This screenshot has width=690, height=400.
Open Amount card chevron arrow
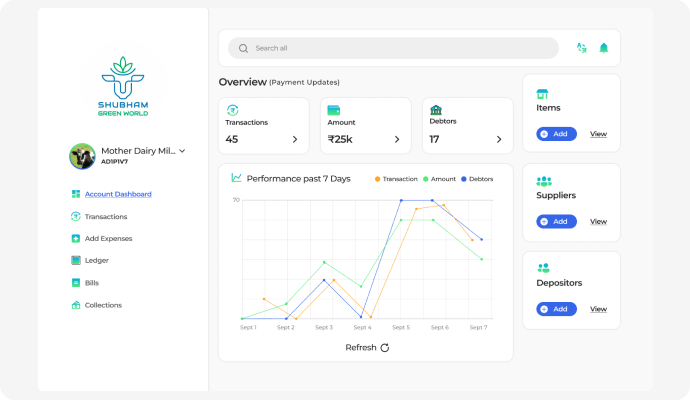pos(397,140)
